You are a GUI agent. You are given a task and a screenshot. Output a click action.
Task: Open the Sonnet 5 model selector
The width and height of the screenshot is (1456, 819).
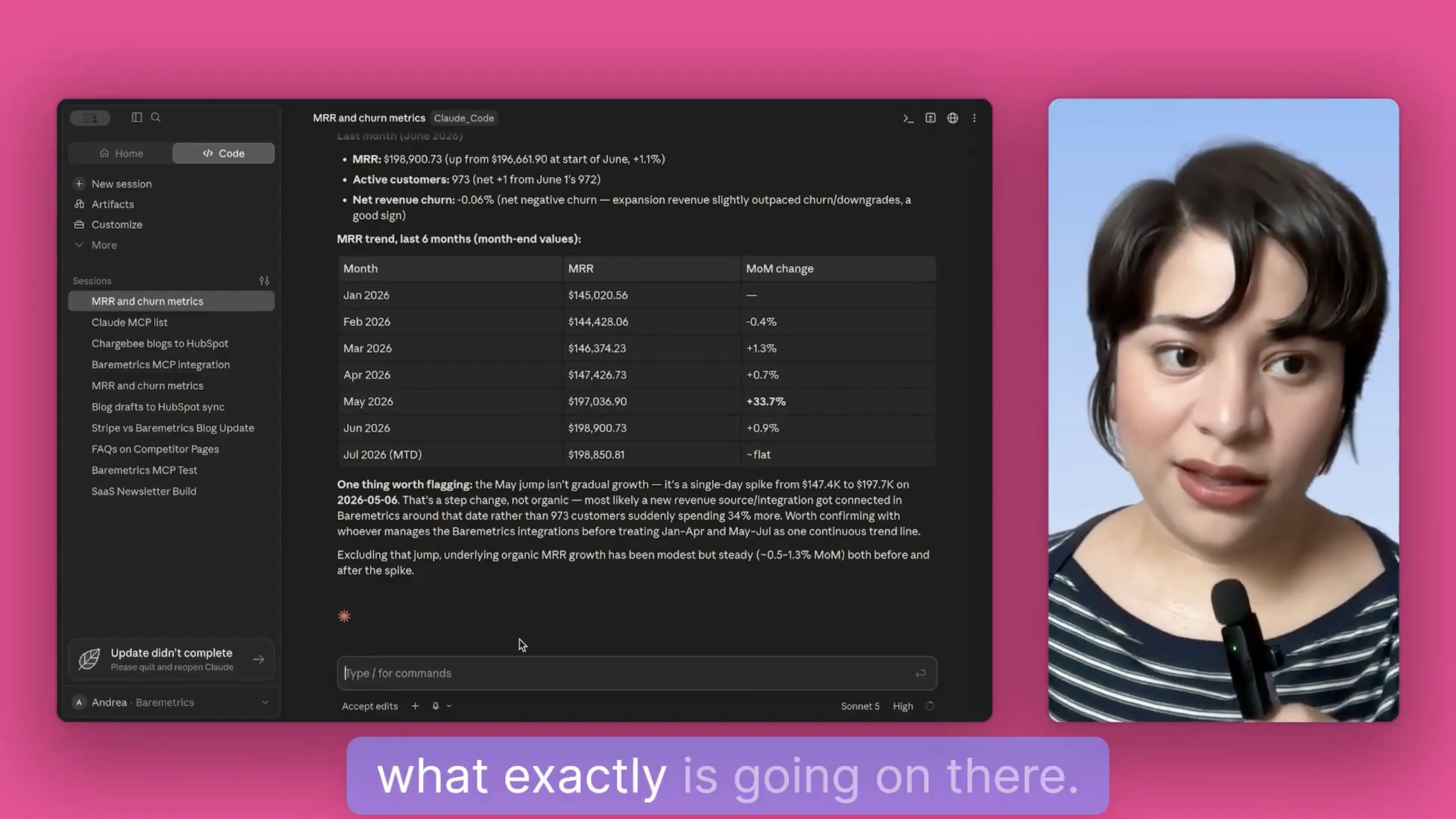click(x=860, y=706)
